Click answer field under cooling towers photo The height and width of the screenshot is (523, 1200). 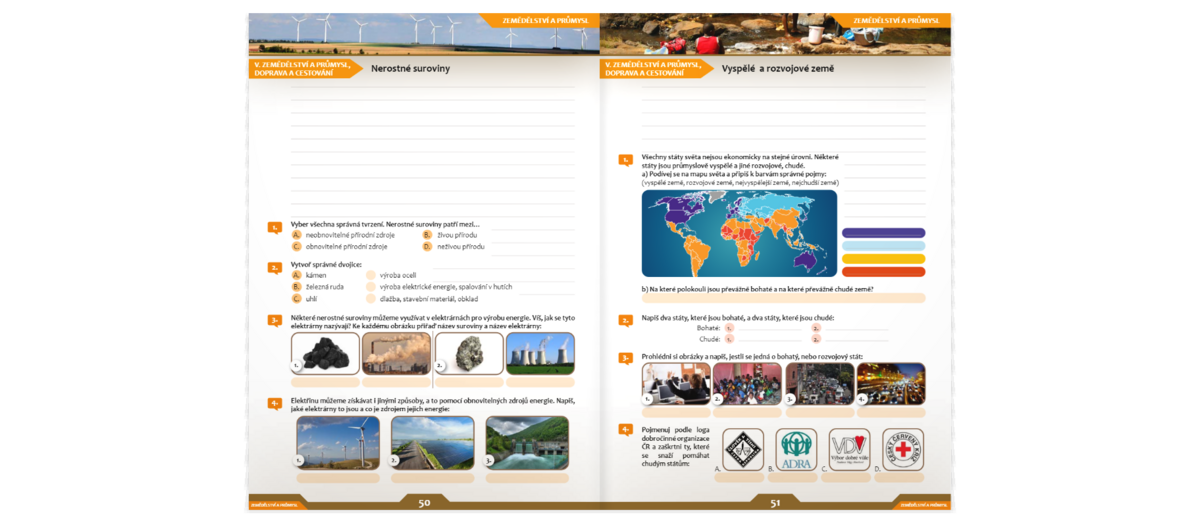(x=540, y=383)
